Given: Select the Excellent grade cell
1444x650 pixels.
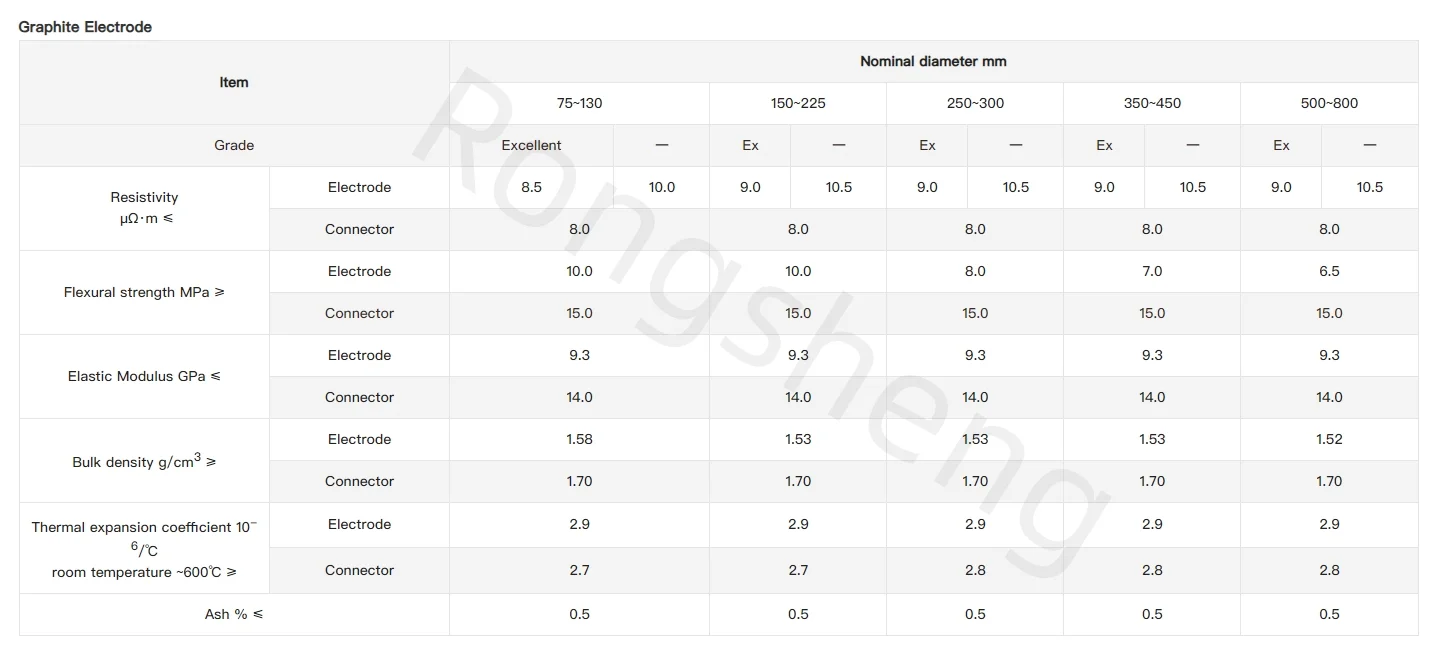Looking at the screenshot, I should point(531,145).
